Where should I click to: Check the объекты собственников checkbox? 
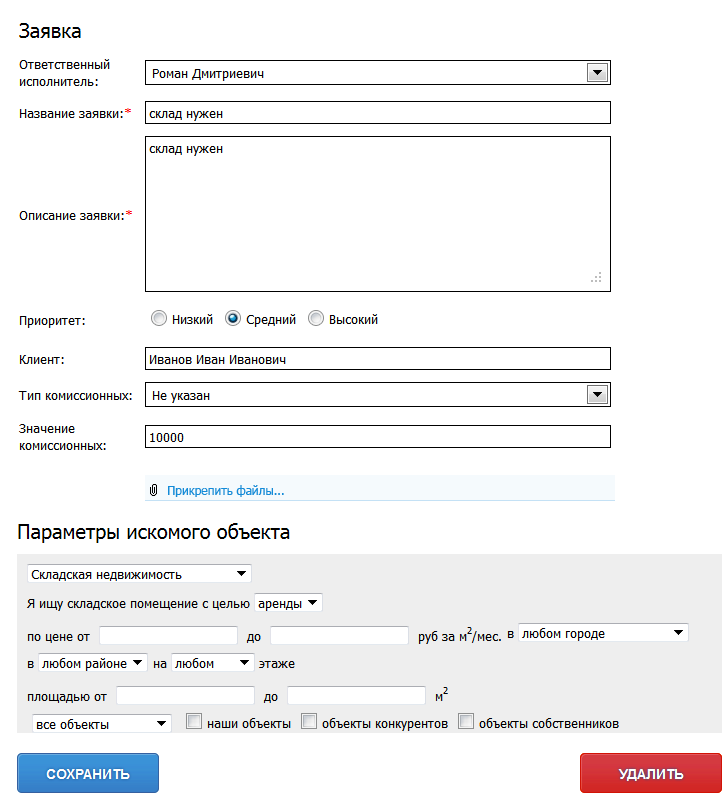click(466, 722)
